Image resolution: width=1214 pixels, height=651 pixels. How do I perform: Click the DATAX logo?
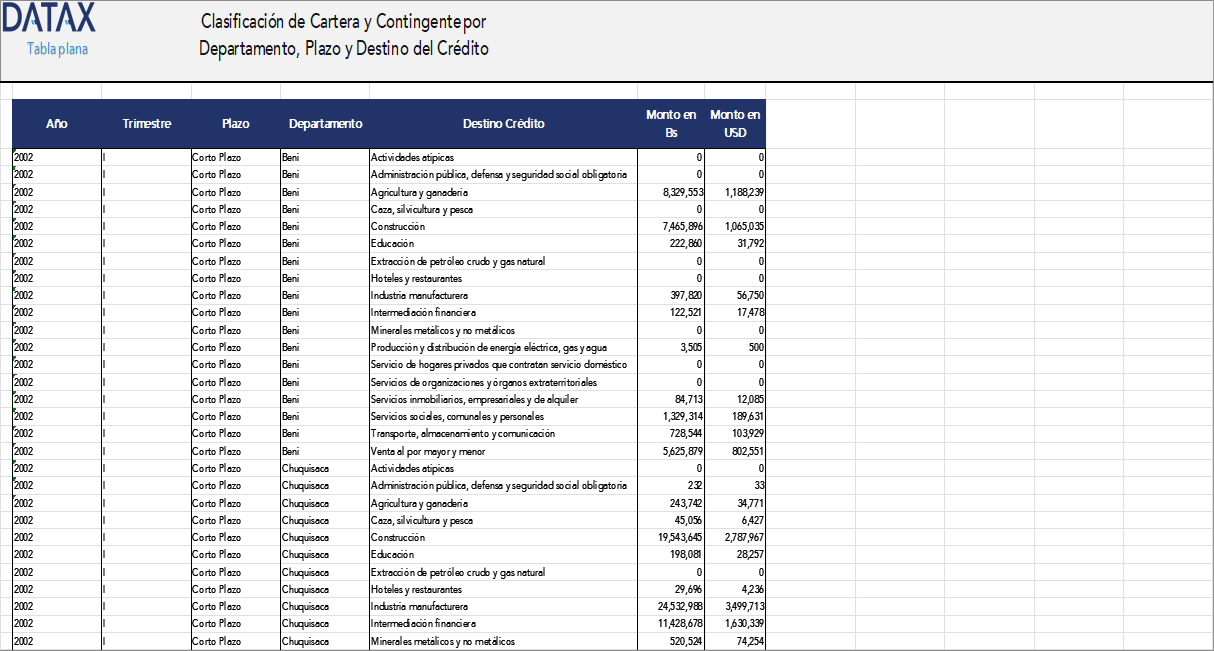pyautogui.click(x=50, y=17)
